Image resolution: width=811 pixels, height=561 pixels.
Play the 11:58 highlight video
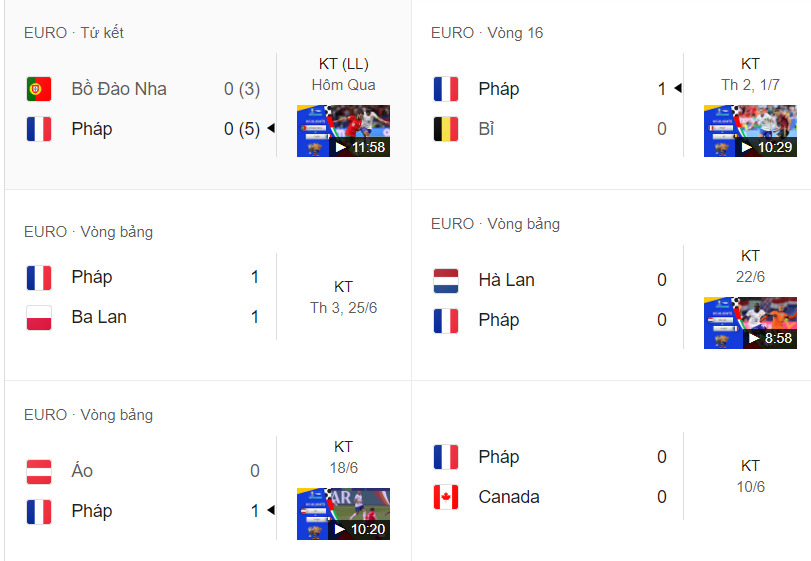point(343,131)
